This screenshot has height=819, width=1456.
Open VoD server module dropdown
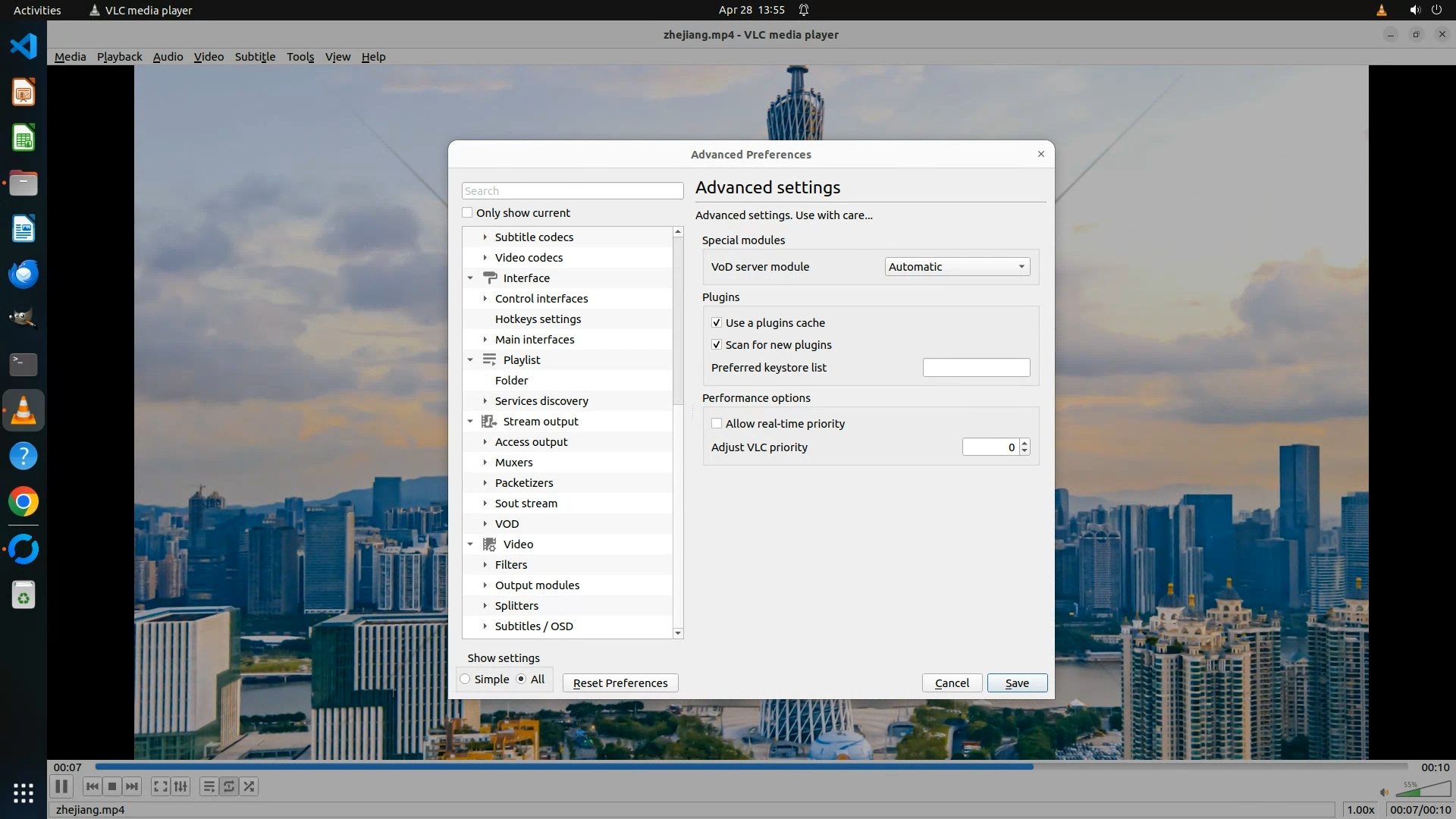957,267
